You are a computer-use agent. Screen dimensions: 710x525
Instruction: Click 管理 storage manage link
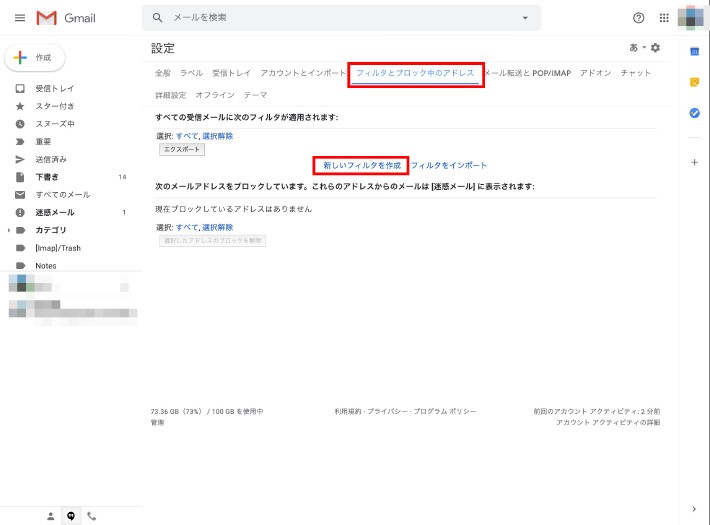tap(157, 423)
